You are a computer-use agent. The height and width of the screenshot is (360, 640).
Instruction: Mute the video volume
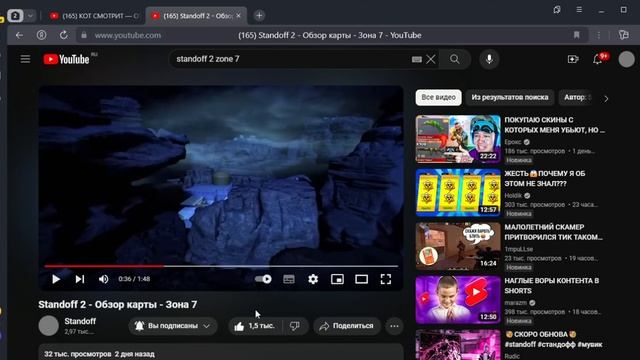[x=103, y=279]
